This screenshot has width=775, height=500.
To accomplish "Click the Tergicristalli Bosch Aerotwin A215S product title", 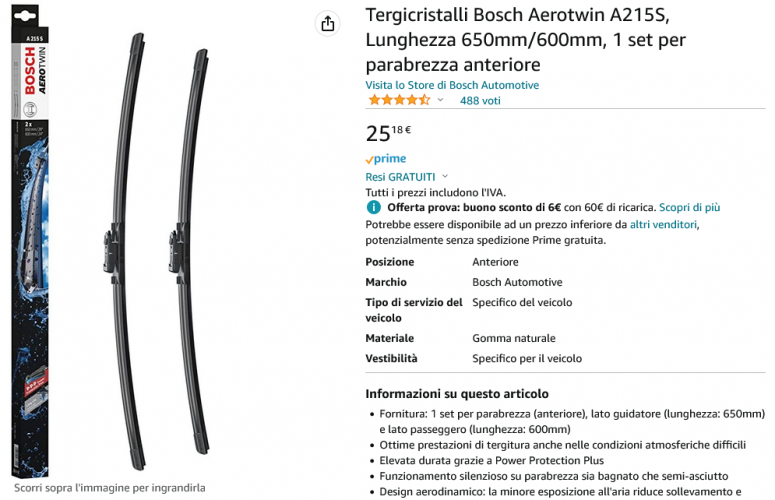I will point(525,40).
